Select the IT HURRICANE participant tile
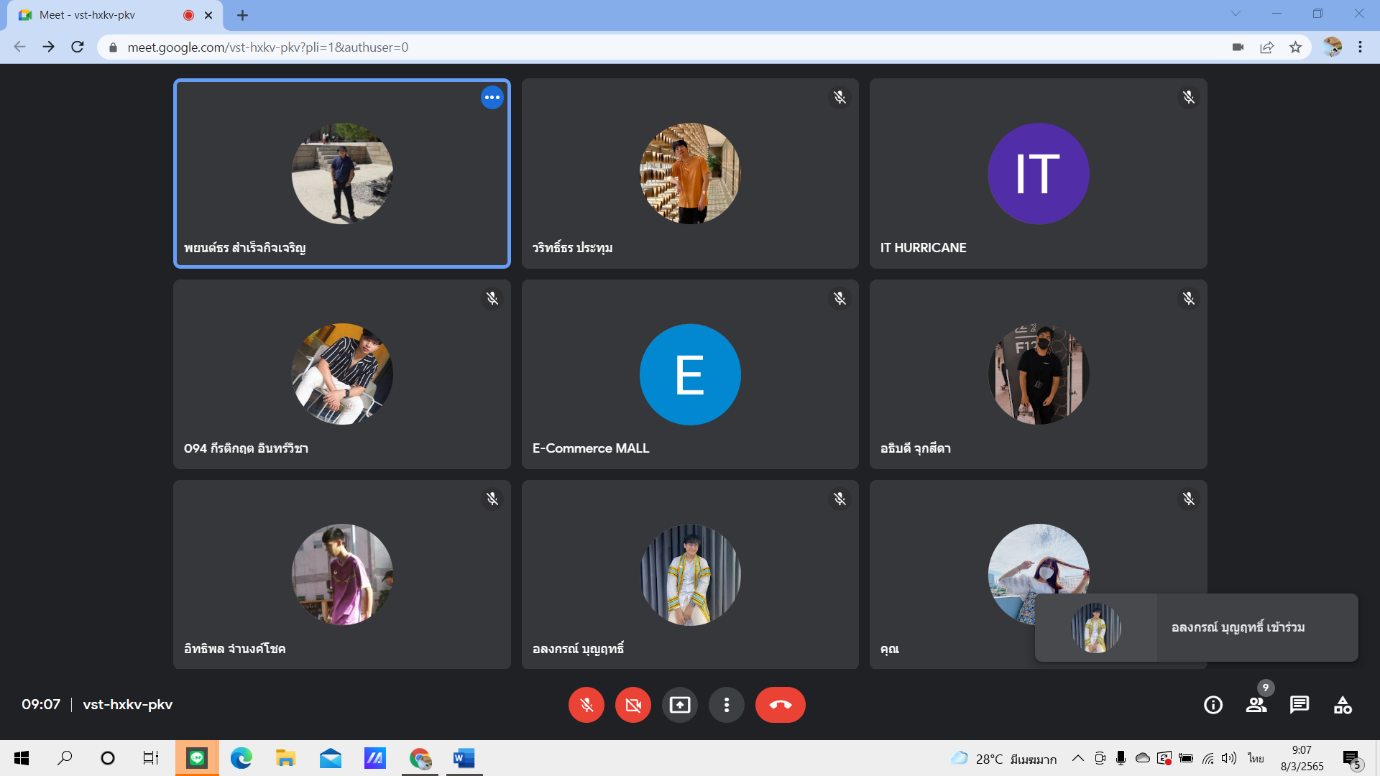The height and width of the screenshot is (776, 1380). [1038, 174]
